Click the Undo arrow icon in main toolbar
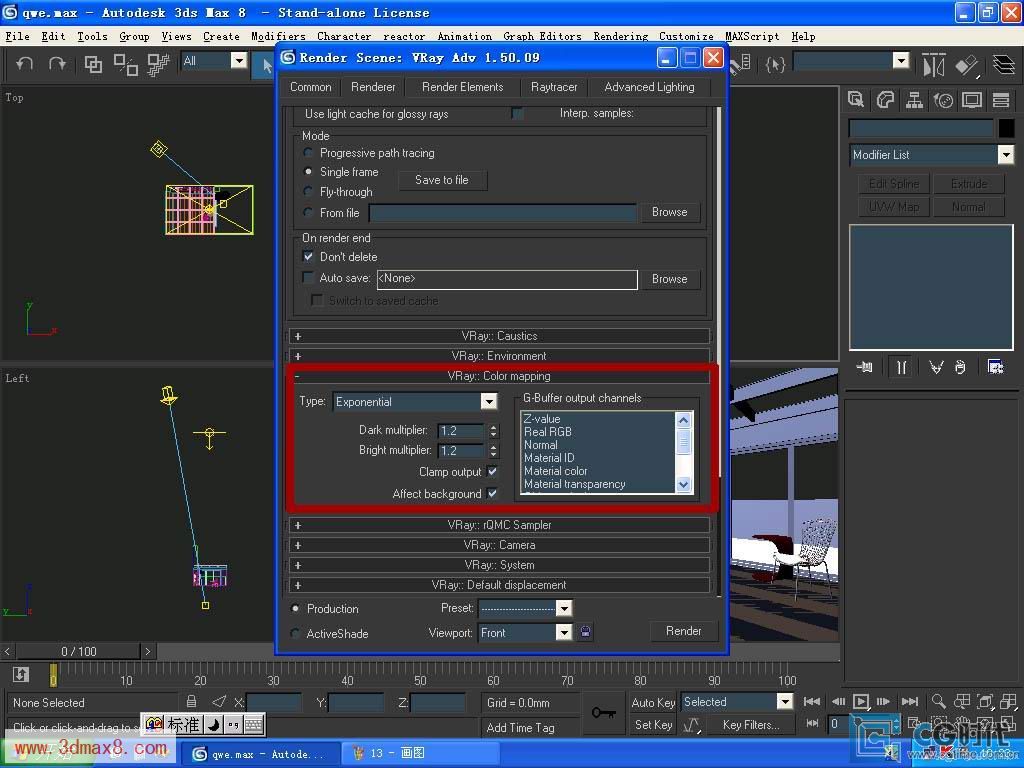This screenshot has height=768, width=1024. pyautogui.click(x=25, y=64)
